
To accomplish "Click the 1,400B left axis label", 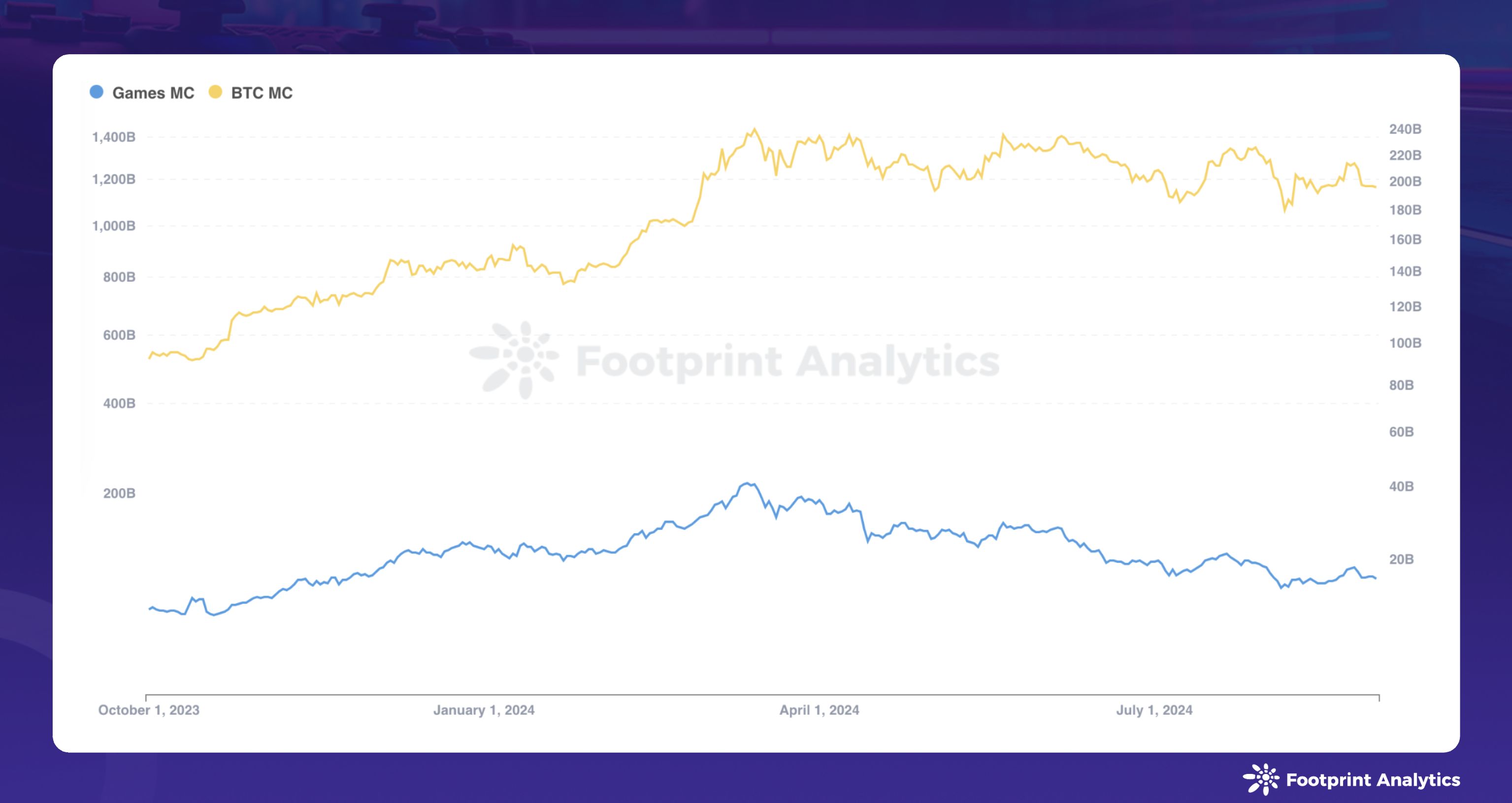I will pyautogui.click(x=113, y=137).
